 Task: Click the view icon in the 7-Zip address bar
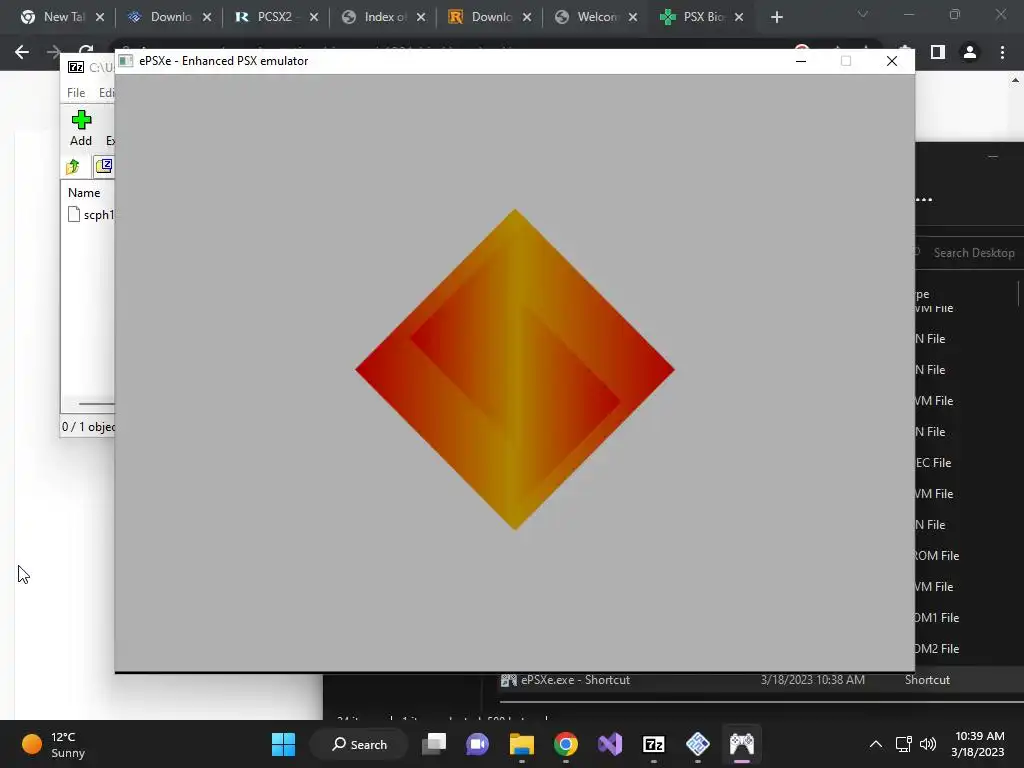click(x=104, y=166)
